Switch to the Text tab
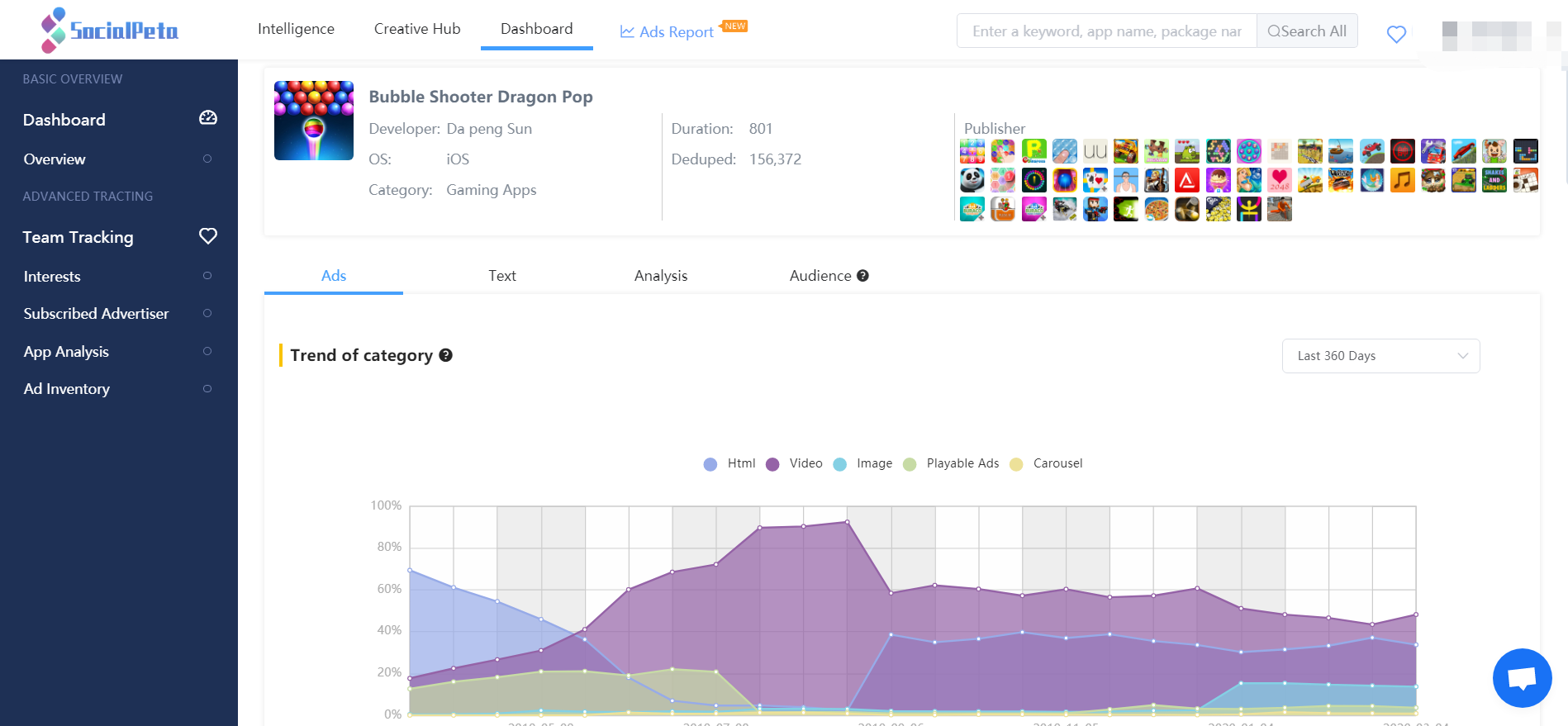This screenshot has height=726, width=1568. point(501,276)
